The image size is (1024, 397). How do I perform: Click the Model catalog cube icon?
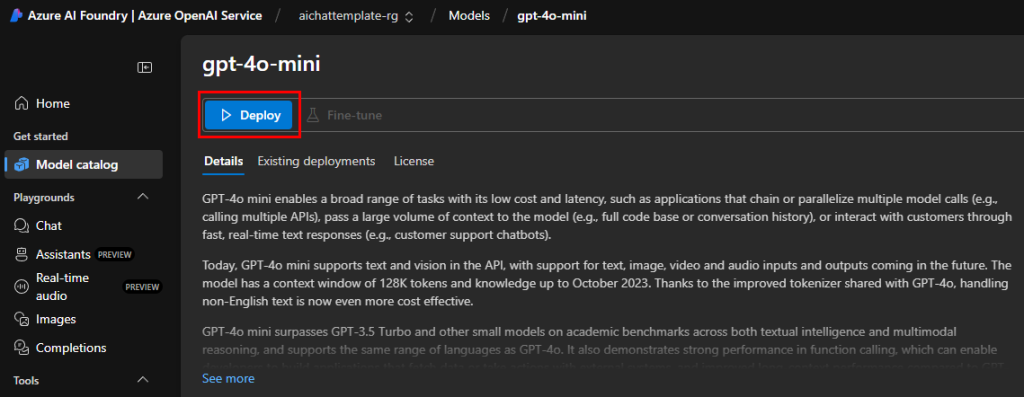pos(22,165)
